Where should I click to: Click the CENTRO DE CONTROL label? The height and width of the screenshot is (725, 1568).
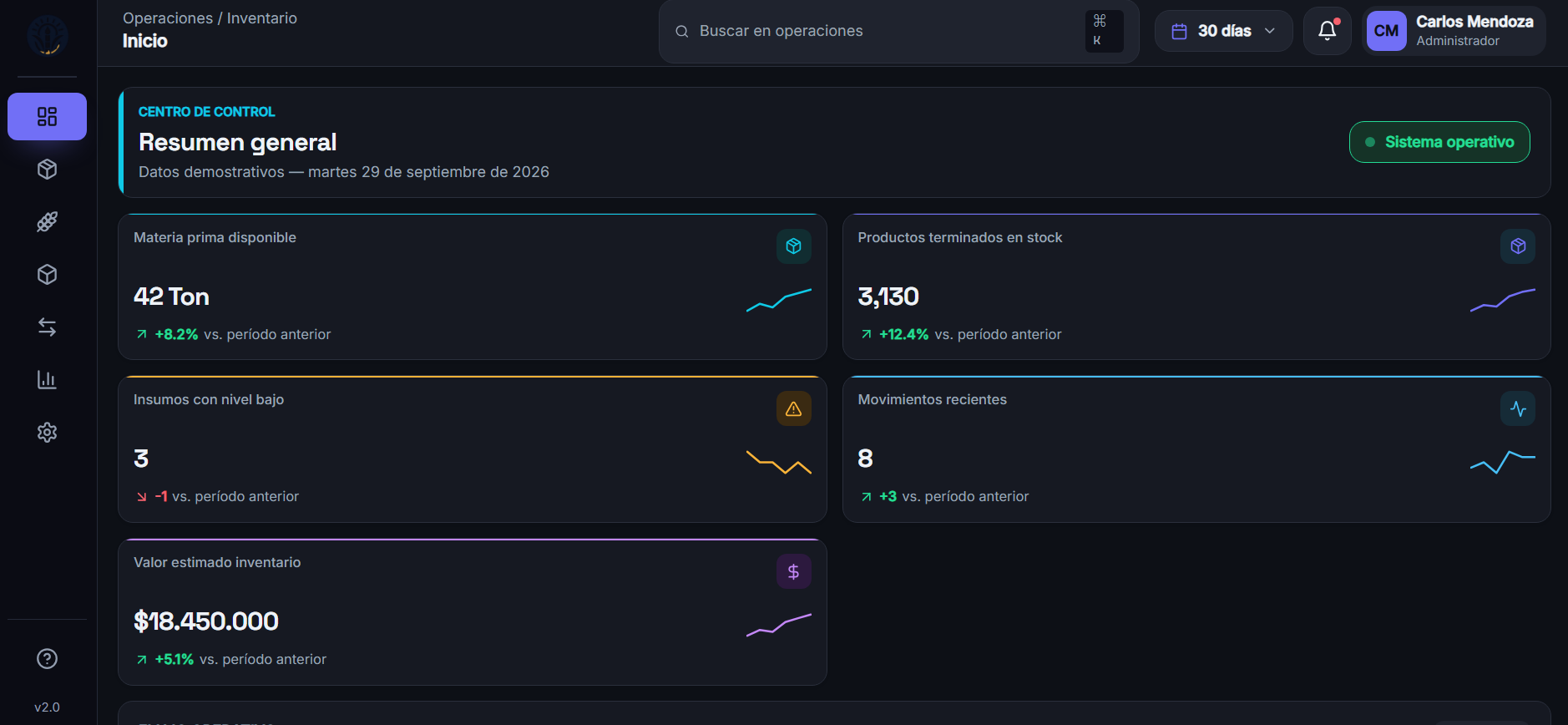tap(206, 112)
